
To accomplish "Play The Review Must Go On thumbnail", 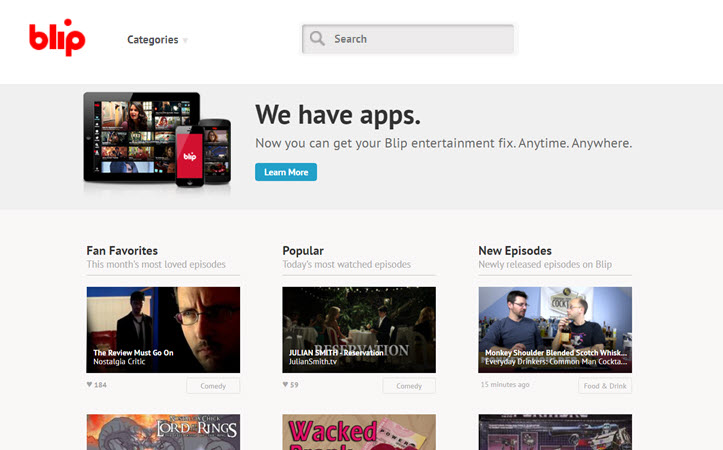I will coord(163,330).
